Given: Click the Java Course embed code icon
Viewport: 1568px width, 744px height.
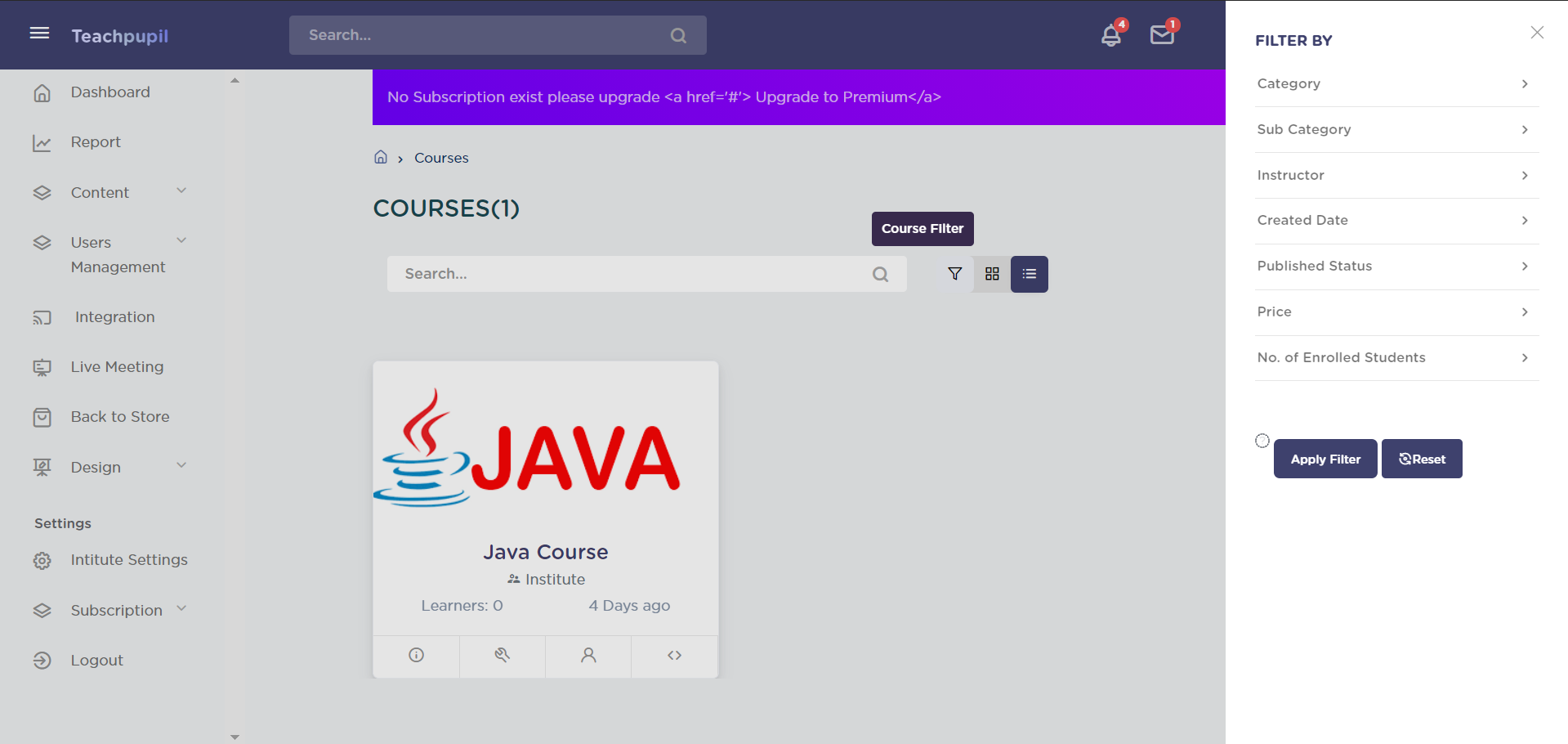Looking at the screenshot, I should [x=674, y=655].
